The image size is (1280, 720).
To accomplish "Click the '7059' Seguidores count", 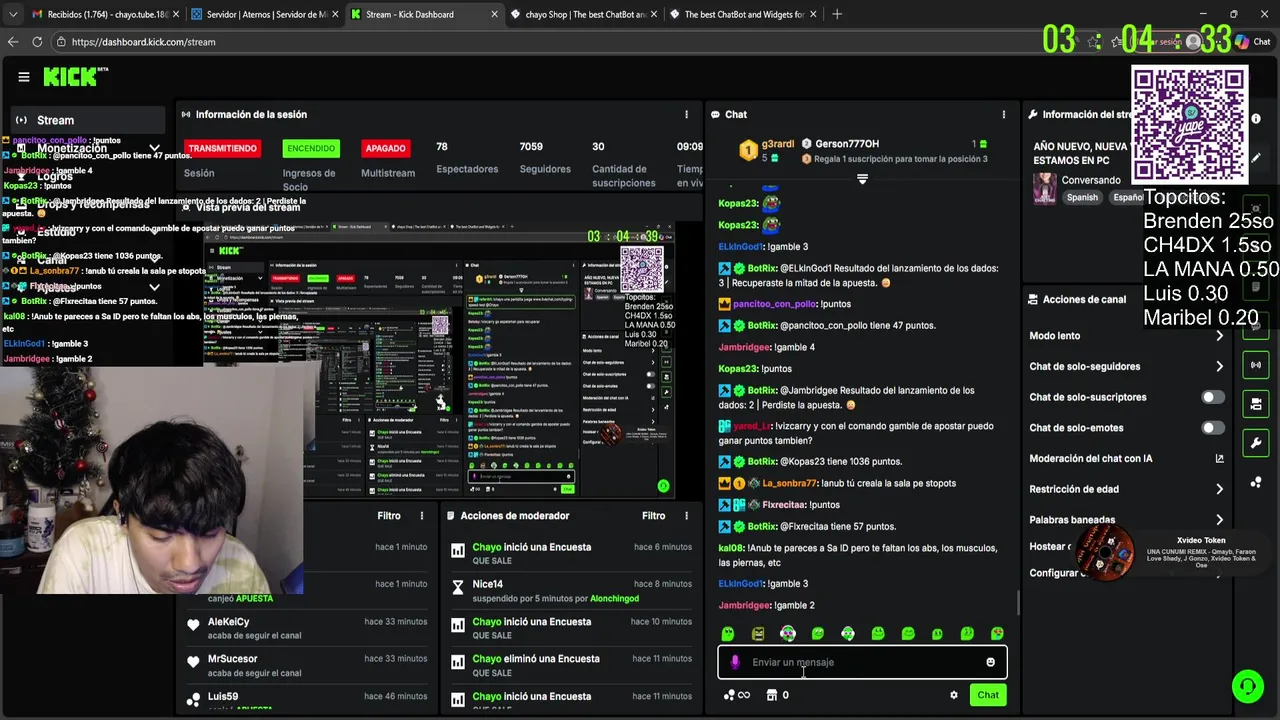I will coord(531,147).
